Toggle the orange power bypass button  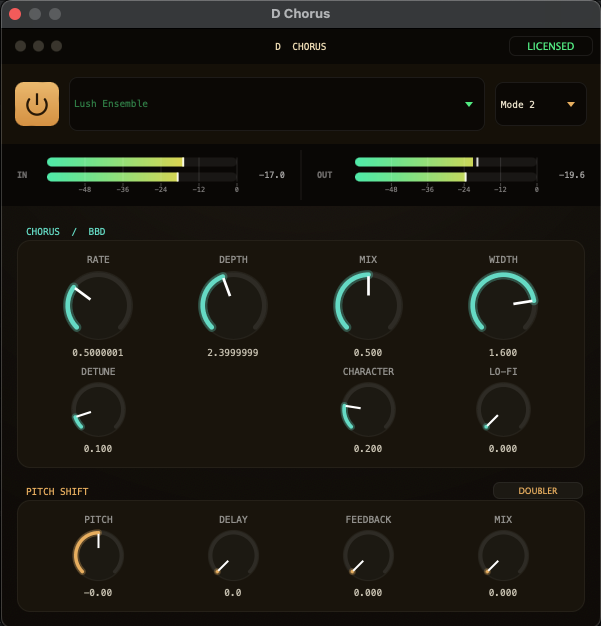click(x=37, y=104)
